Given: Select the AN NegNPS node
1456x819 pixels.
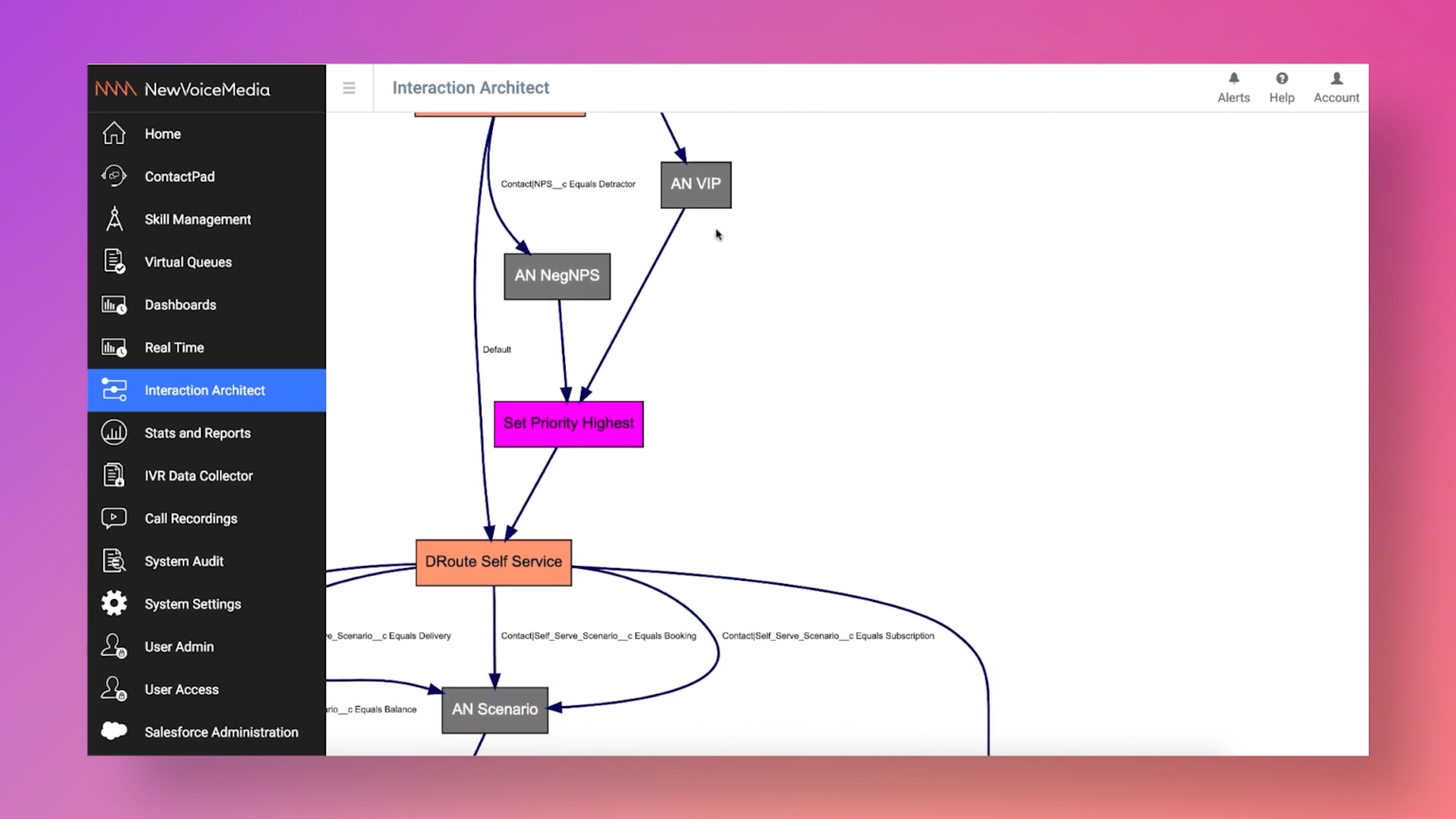Looking at the screenshot, I should [556, 276].
